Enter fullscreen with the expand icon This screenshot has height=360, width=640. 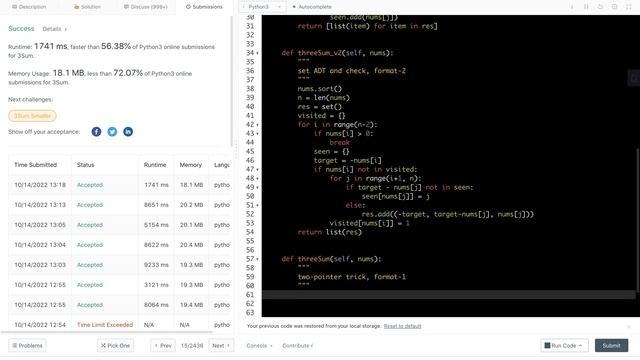point(629,7)
